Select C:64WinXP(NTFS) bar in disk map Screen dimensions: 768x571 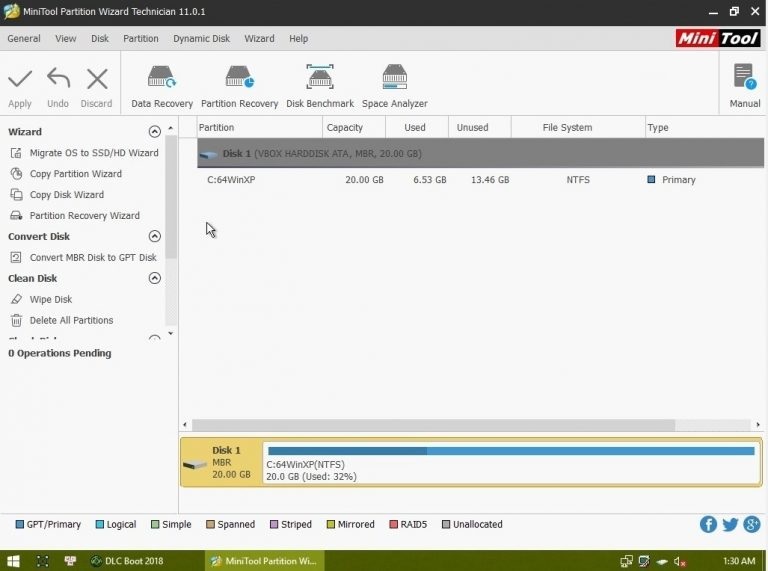(512, 464)
